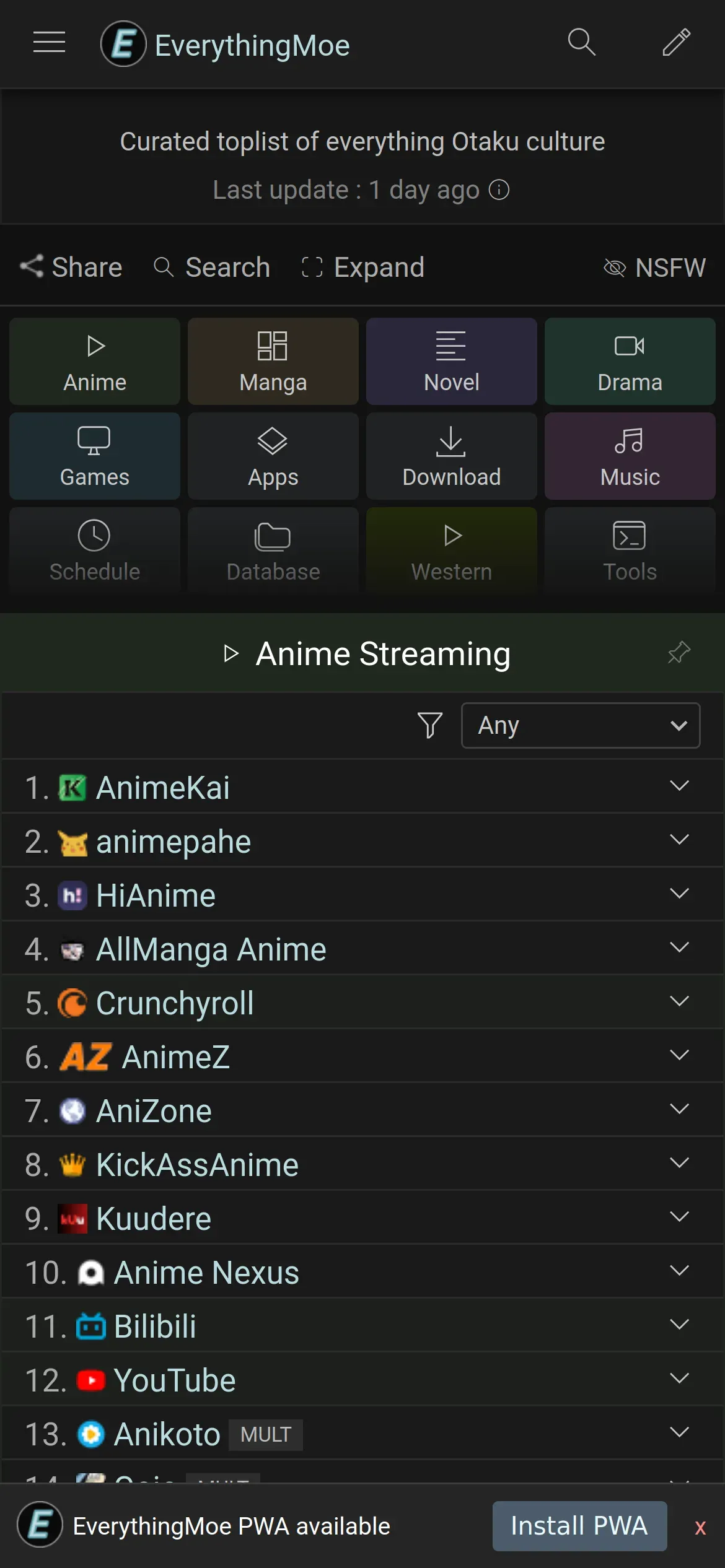Expand the HiAnime entry details
725x1568 pixels.
tap(679, 894)
